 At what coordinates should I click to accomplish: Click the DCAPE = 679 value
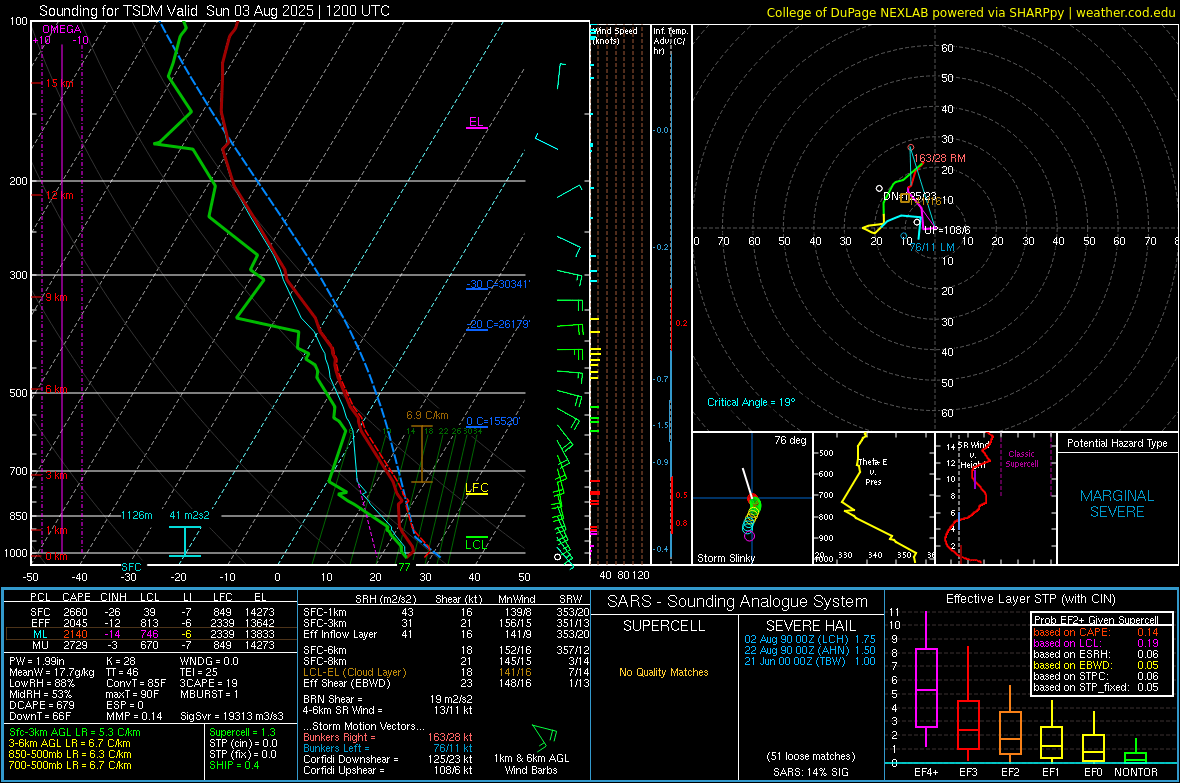pos(41,705)
